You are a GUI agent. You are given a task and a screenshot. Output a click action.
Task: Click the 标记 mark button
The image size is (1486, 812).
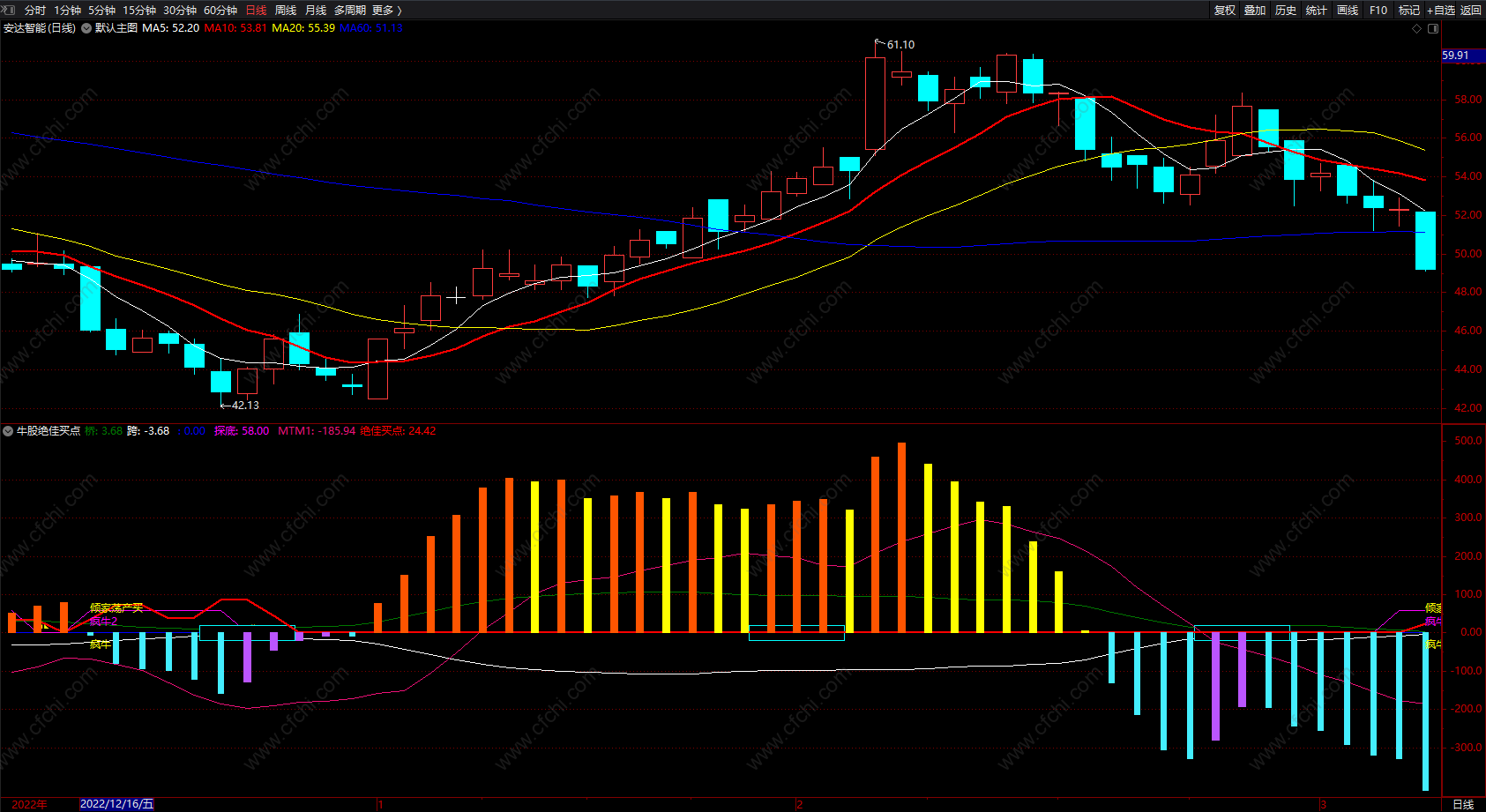(1409, 10)
